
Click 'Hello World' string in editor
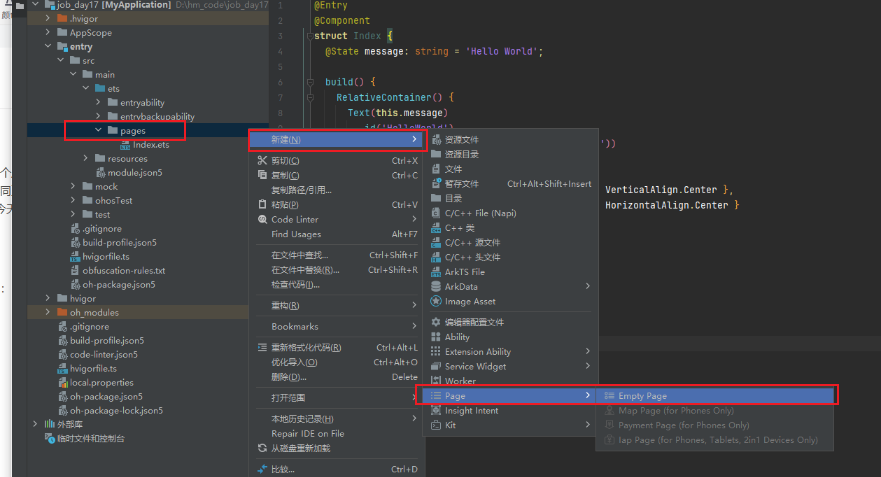point(502,51)
